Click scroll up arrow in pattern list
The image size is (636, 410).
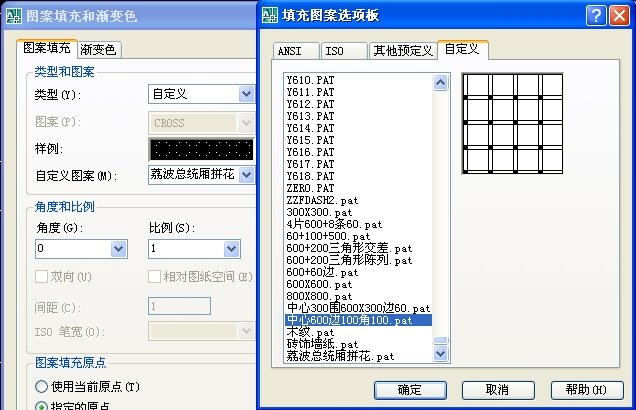(440, 83)
